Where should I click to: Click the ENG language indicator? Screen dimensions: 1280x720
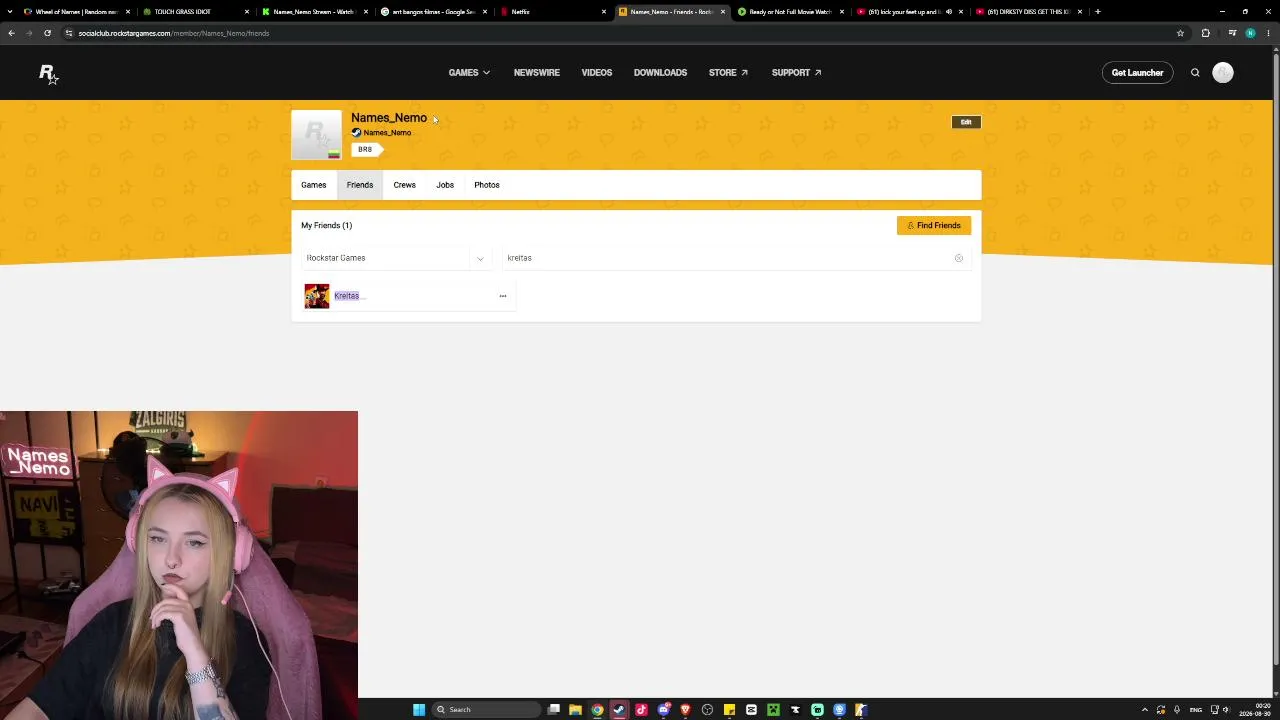1196,710
